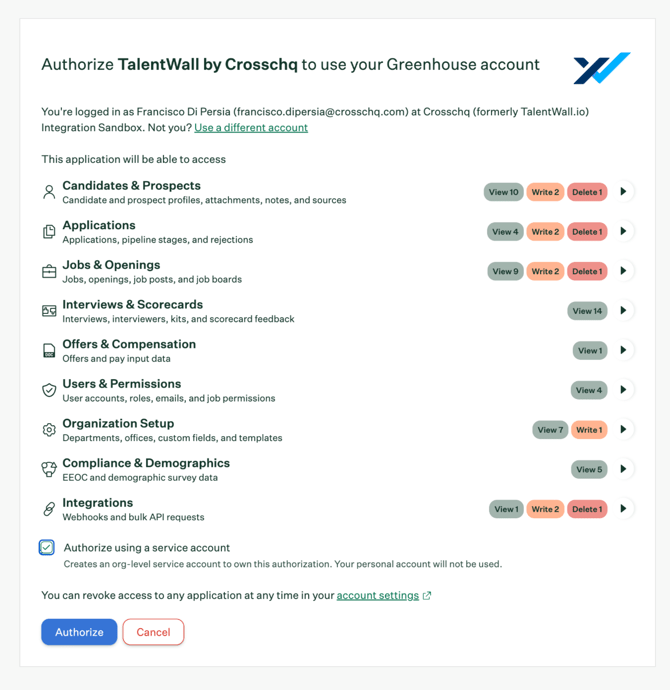Image resolution: width=670 pixels, height=690 pixels.
Task: Click the Candidates & Prospects person icon
Action: (49, 192)
